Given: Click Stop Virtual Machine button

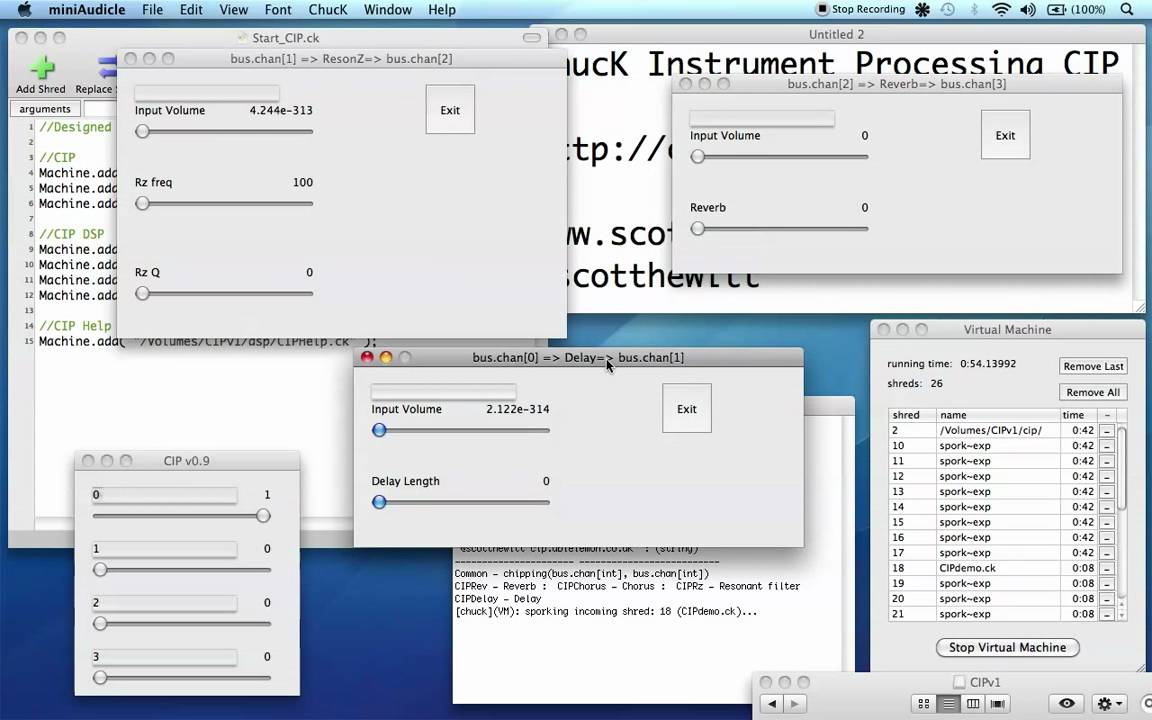Looking at the screenshot, I should pyautogui.click(x=1007, y=647).
